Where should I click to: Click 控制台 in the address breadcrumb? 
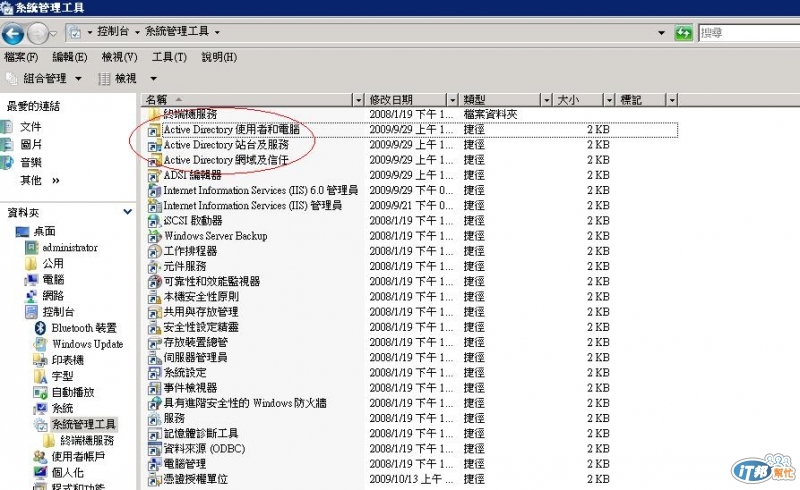pos(113,32)
